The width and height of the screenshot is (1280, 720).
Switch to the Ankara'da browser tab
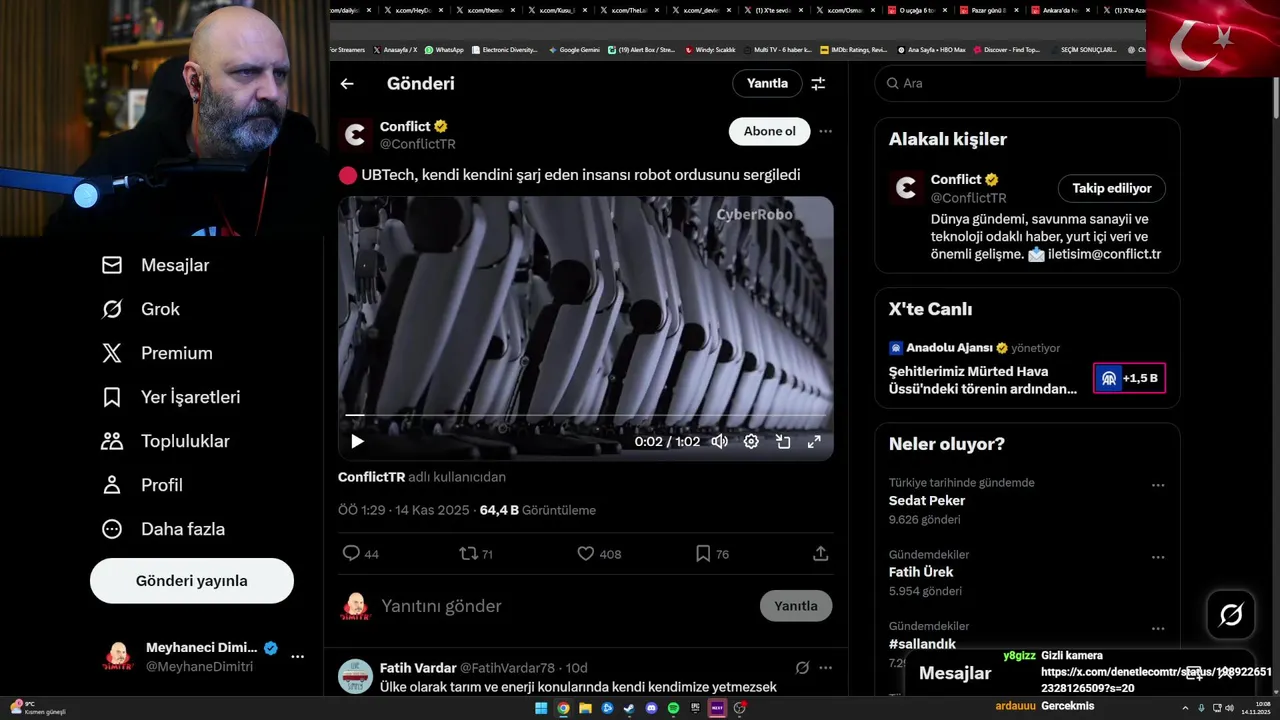pos(1062,10)
